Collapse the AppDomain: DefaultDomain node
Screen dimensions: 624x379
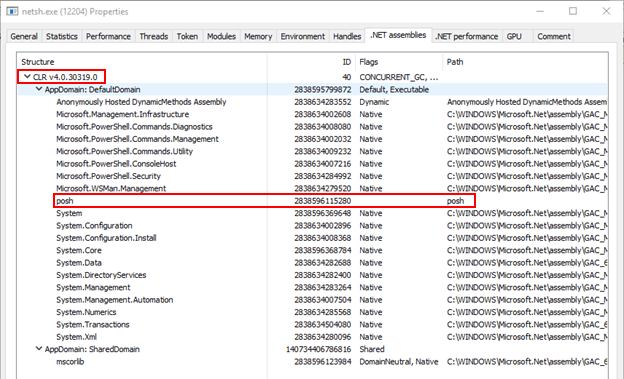(x=39, y=89)
